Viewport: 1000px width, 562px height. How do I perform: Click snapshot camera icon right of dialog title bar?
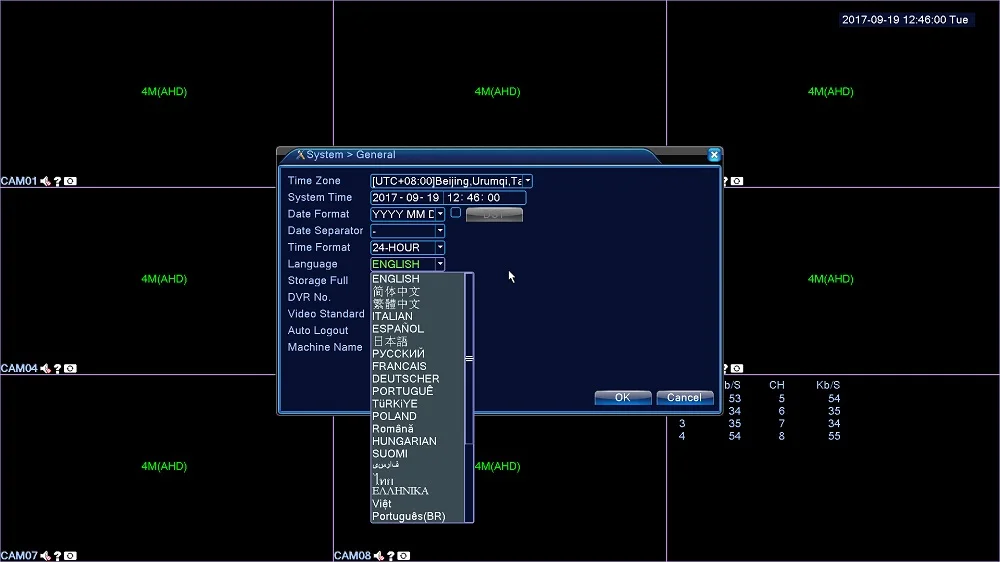(737, 181)
